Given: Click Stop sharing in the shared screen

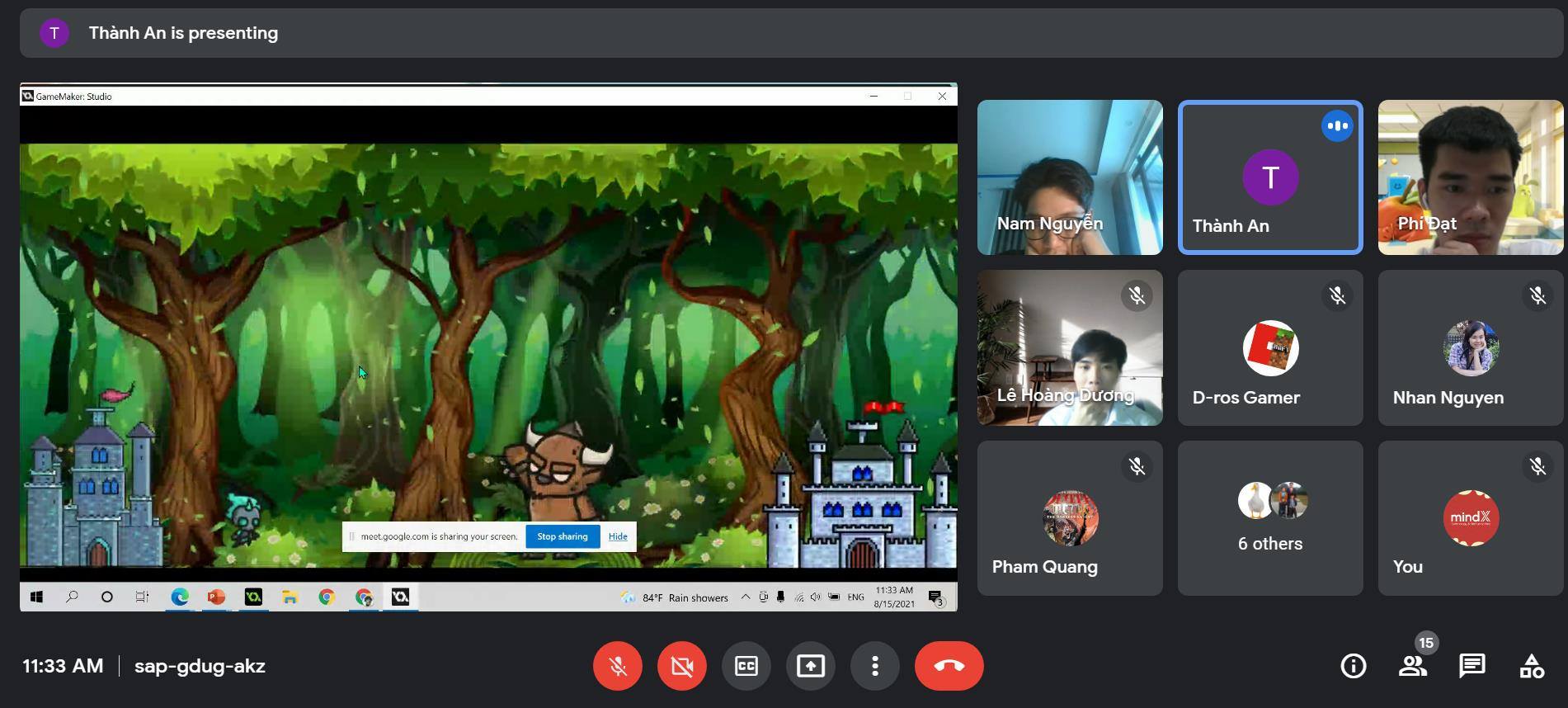Looking at the screenshot, I should coord(563,536).
